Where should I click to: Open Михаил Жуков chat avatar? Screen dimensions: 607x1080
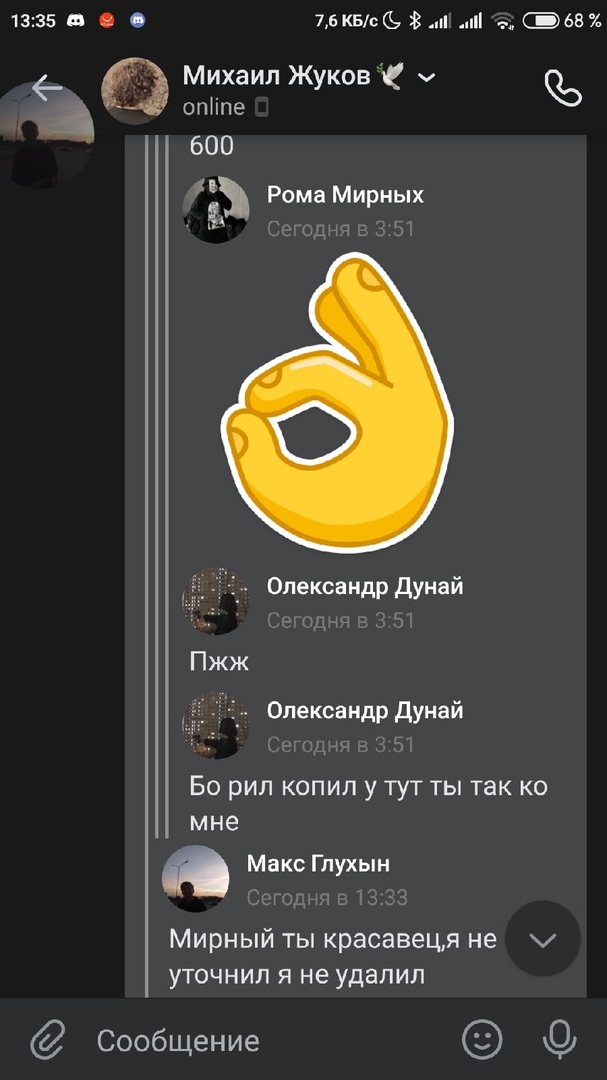pos(135,91)
